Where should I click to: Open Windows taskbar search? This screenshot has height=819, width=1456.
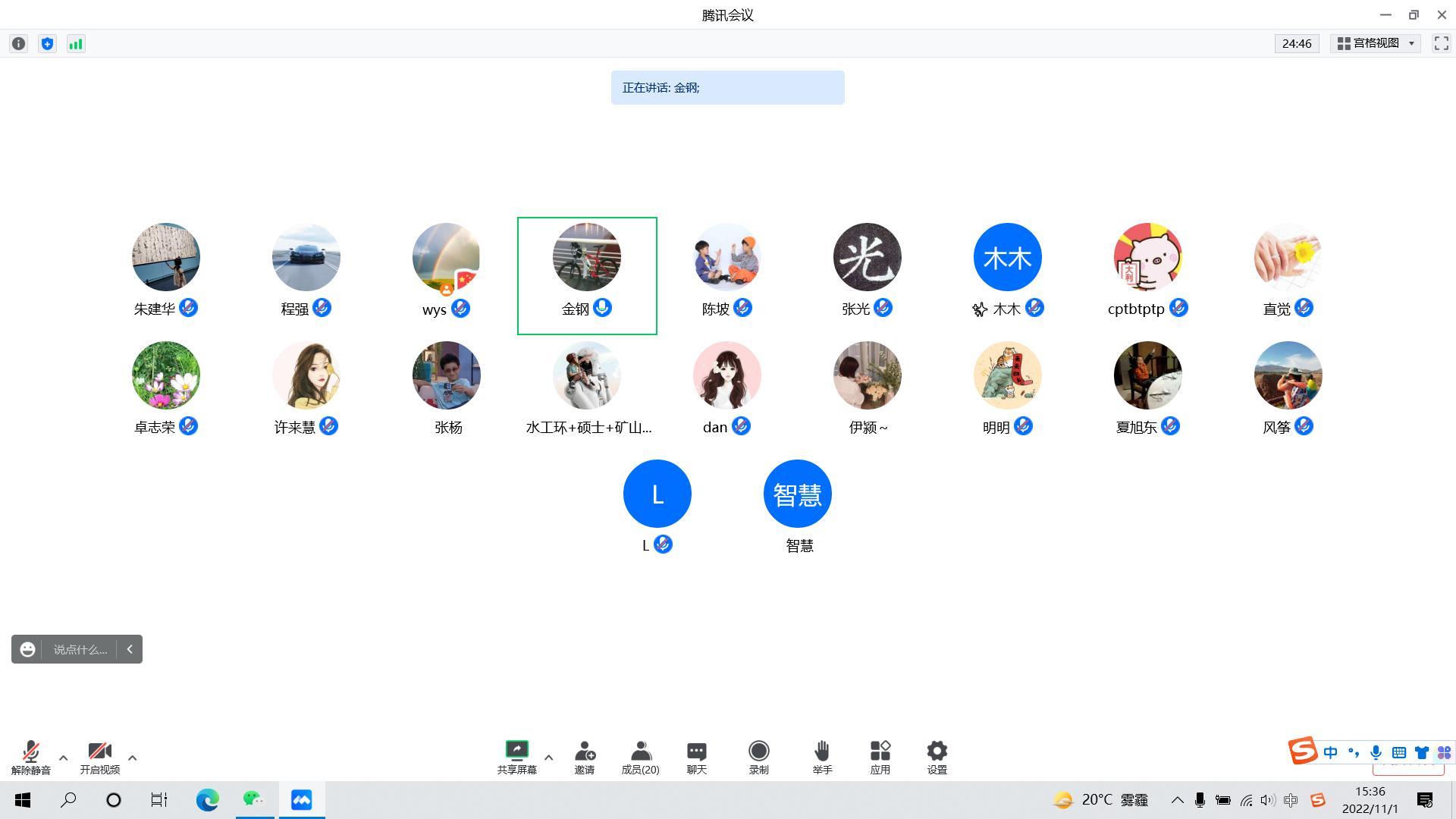68,800
